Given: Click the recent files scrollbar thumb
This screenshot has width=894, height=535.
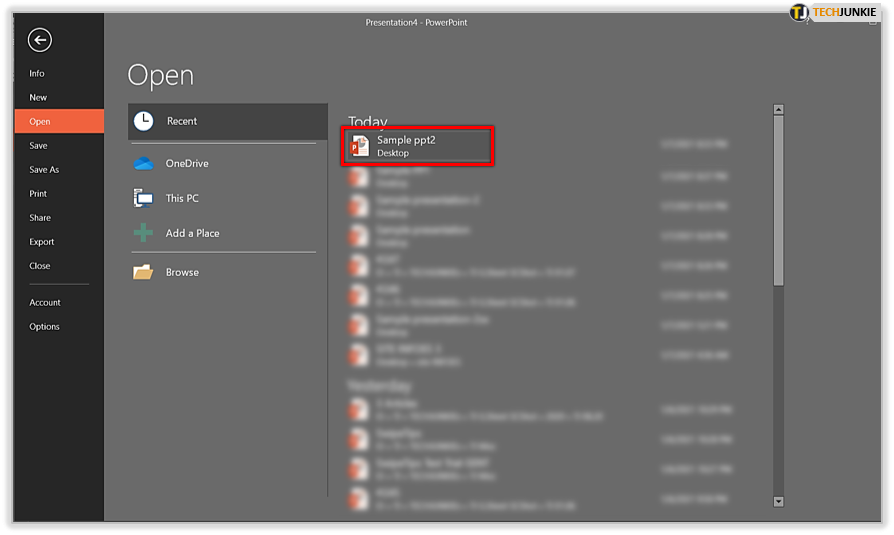Looking at the screenshot, I should 778,201.
